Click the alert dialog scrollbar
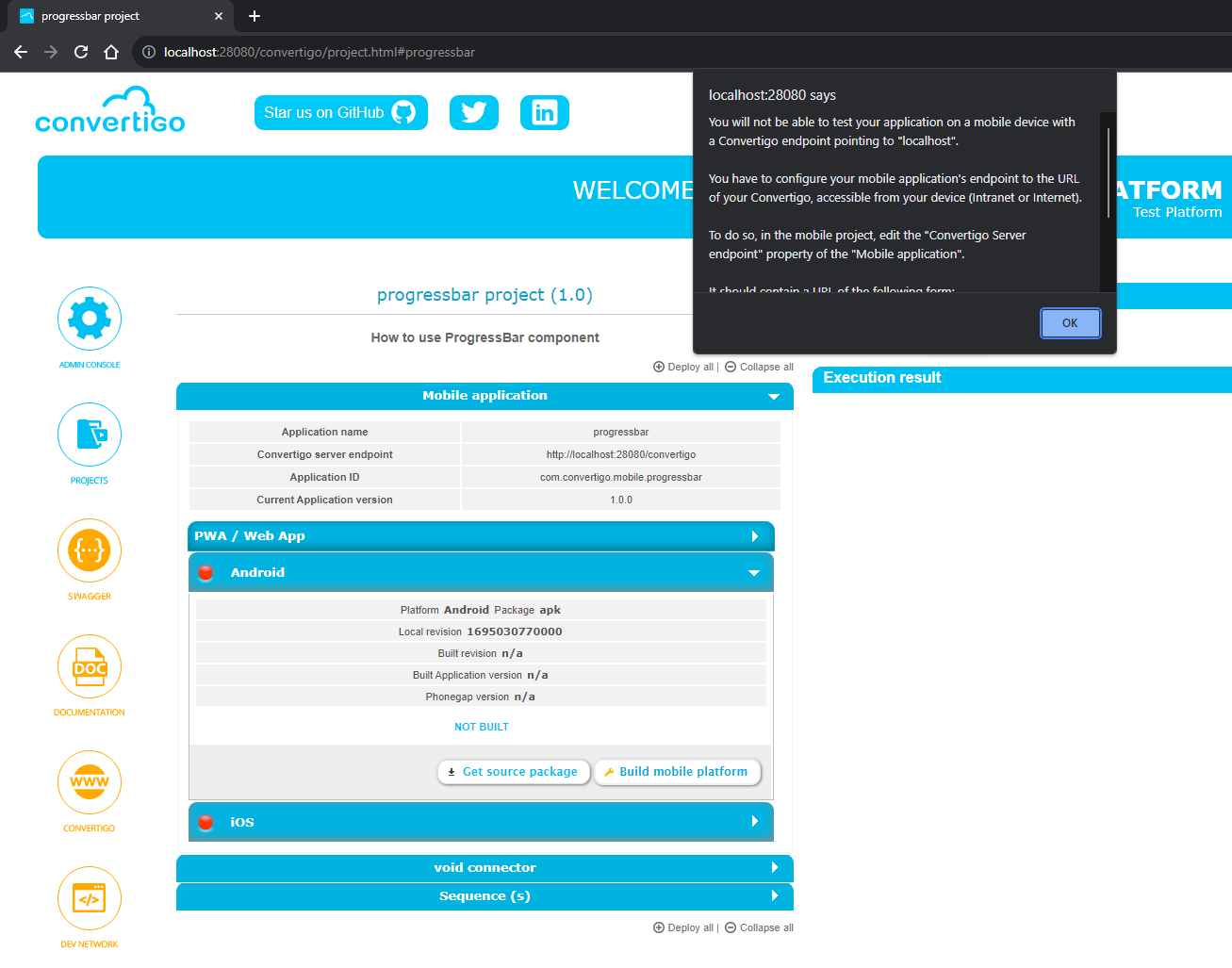 (x=1109, y=172)
